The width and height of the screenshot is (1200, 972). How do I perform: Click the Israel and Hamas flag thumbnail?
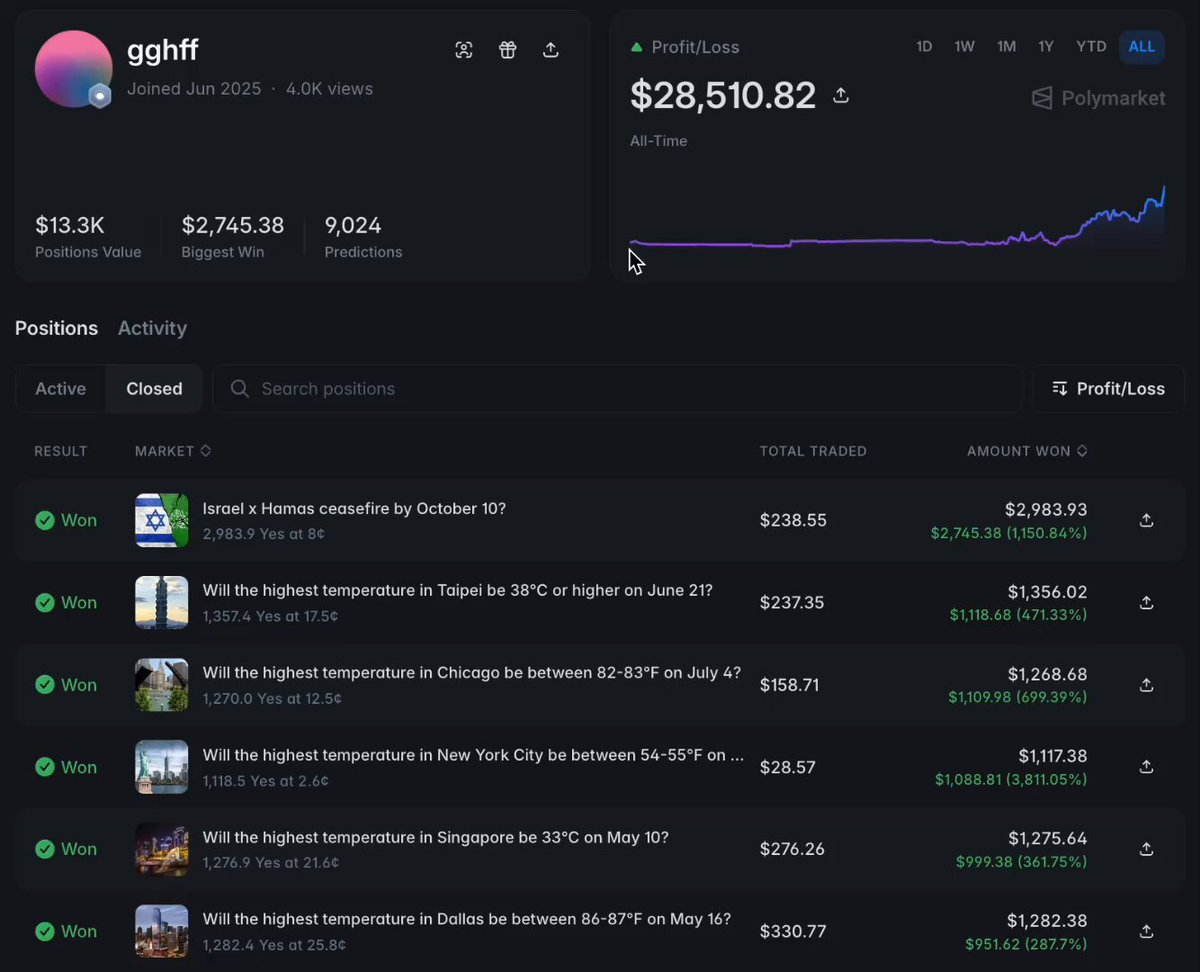point(161,520)
